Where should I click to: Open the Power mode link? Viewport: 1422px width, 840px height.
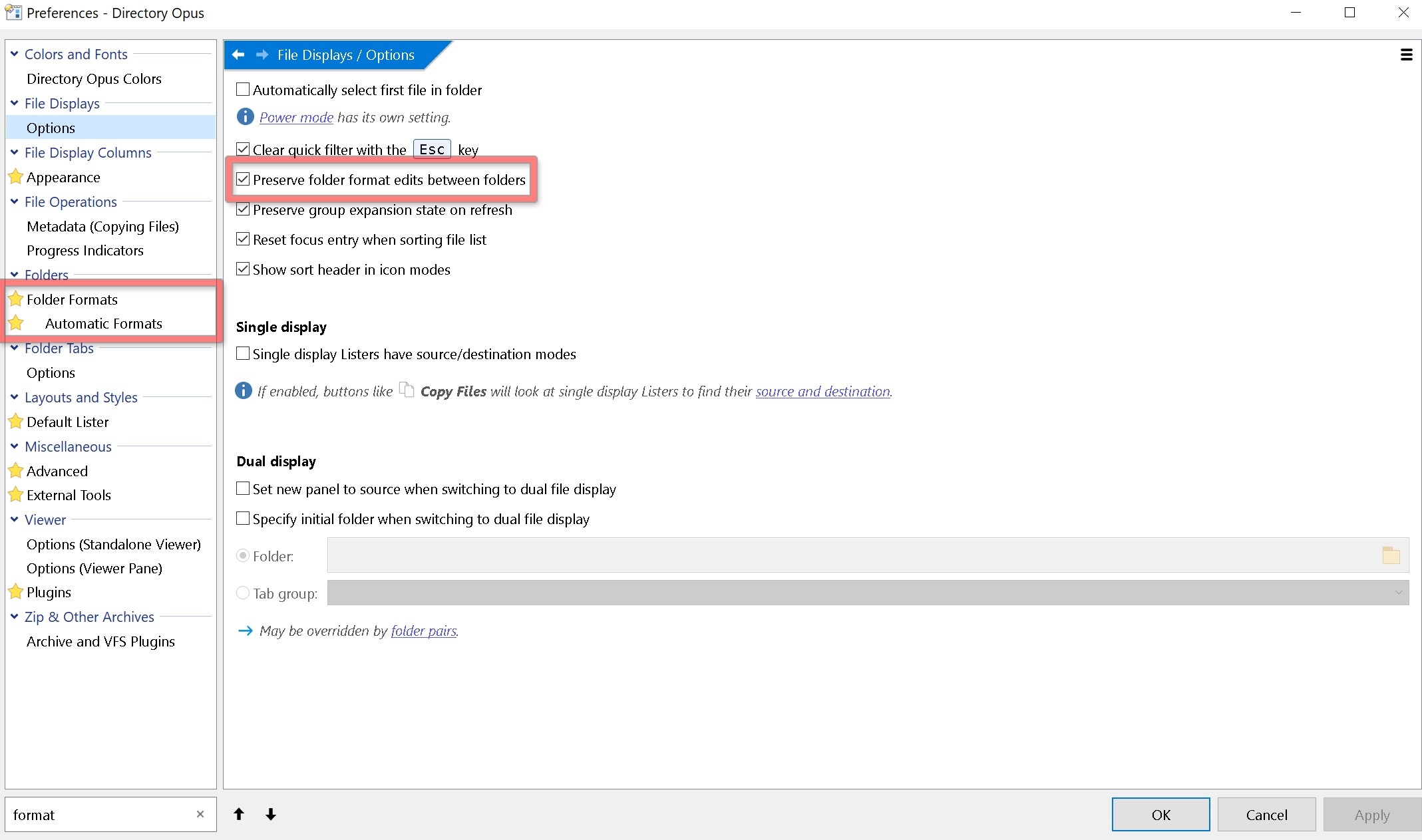296,118
